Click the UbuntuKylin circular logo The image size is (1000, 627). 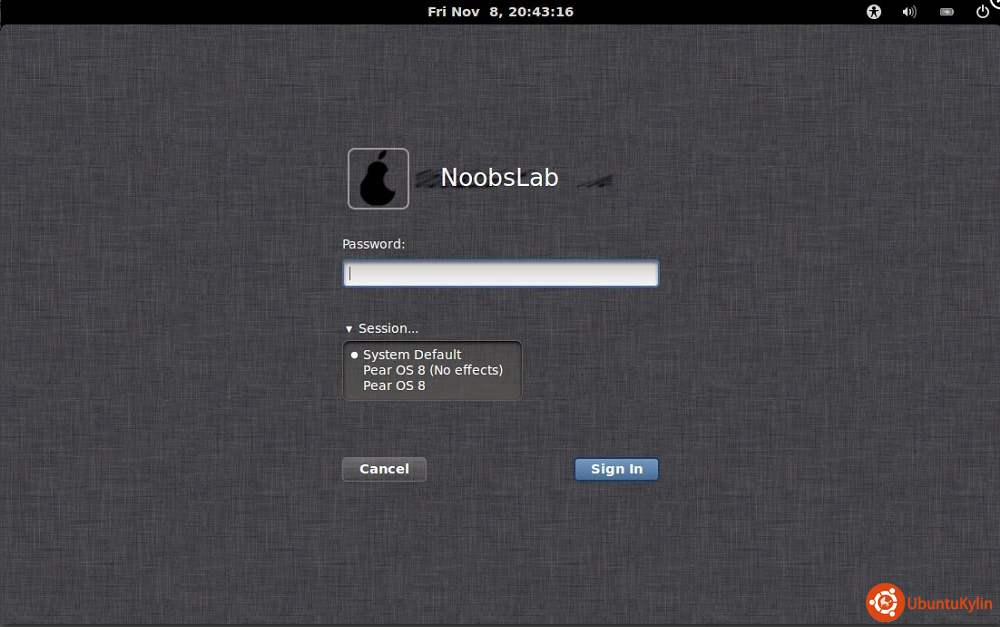[884, 602]
